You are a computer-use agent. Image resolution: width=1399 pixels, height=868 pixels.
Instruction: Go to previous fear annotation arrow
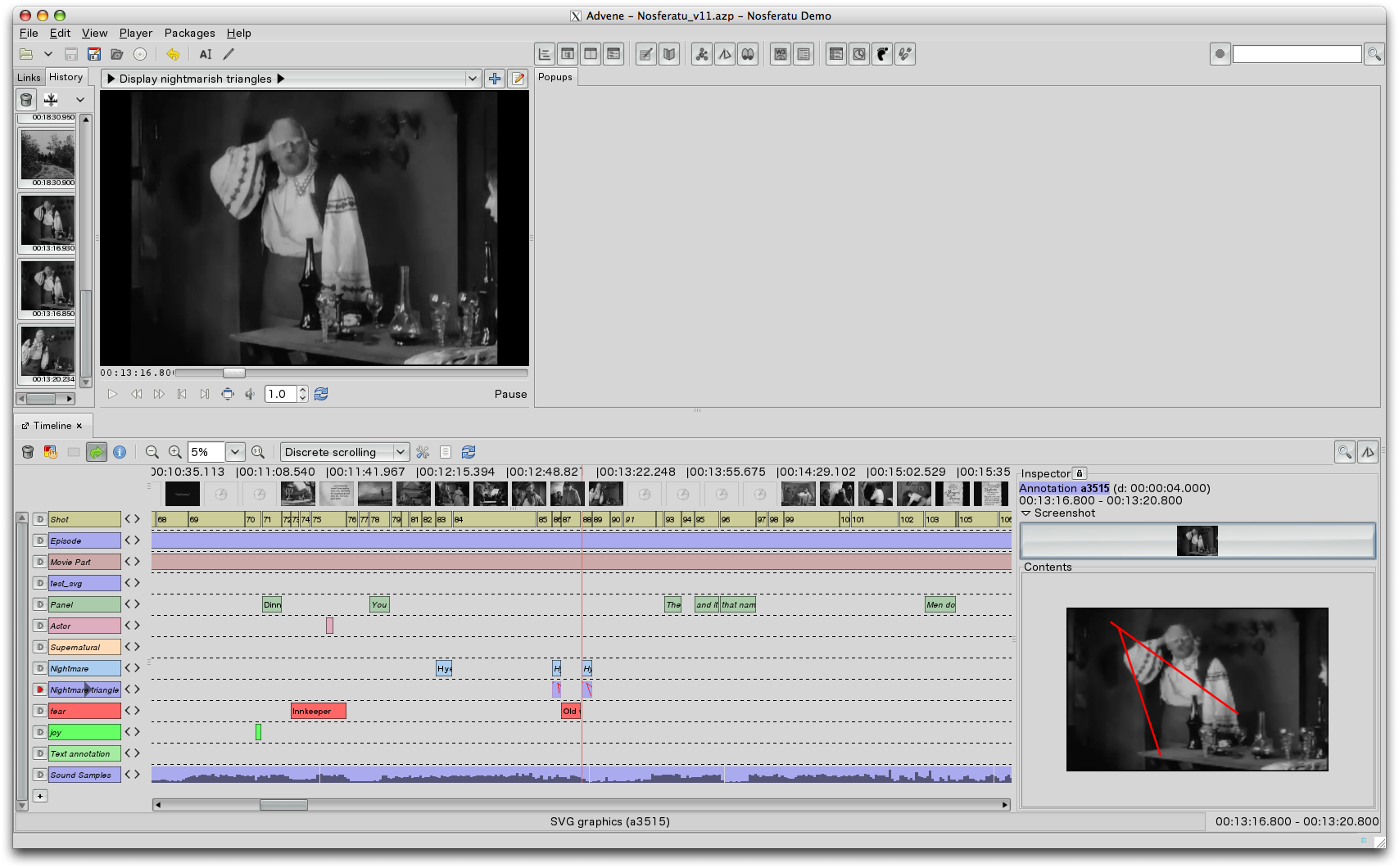click(x=128, y=711)
